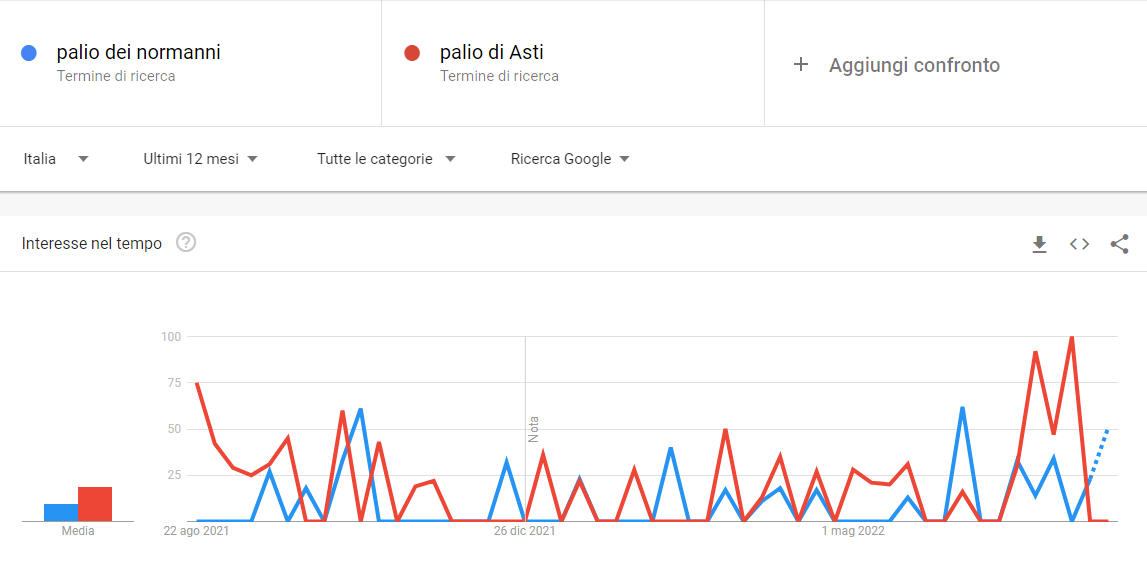Click the red dot for palio di Asti
Screen dimensions: 1147x567
412,53
